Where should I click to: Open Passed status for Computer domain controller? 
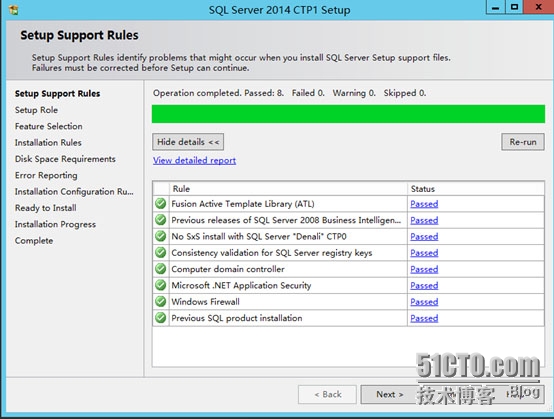[424, 269]
